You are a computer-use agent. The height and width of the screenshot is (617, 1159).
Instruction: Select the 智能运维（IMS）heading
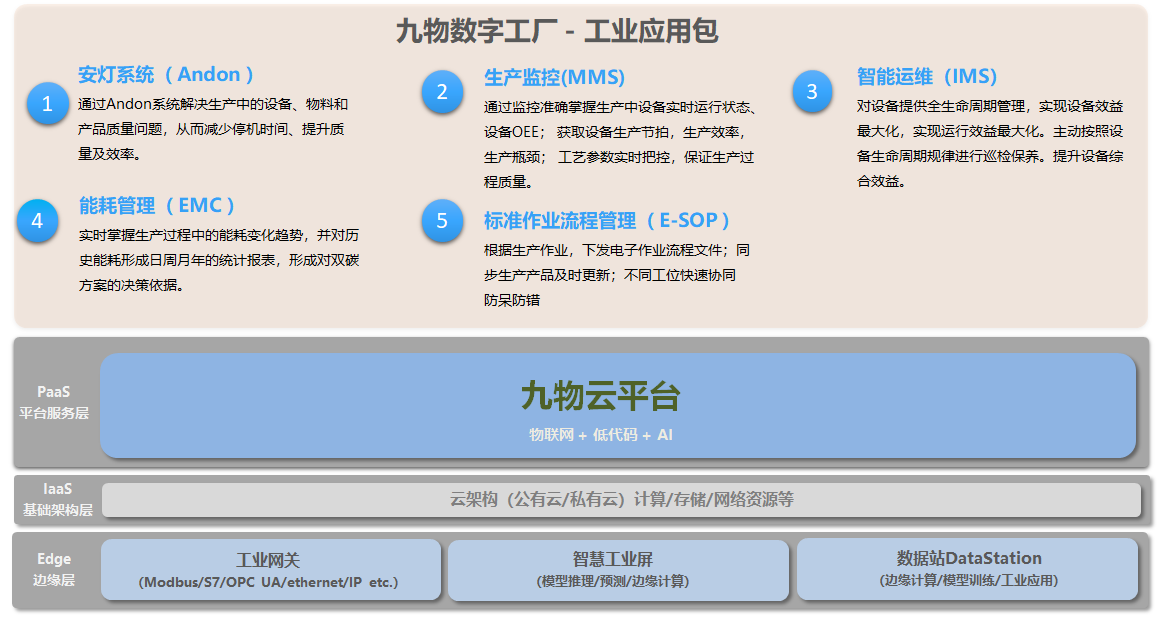click(x=927, y=76)
